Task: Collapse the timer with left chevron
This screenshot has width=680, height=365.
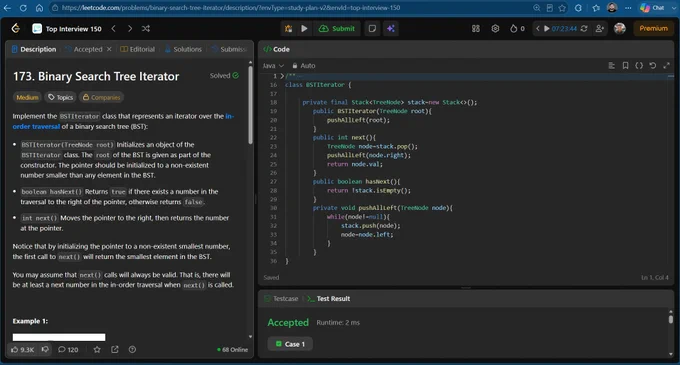Action: point(538,29)
